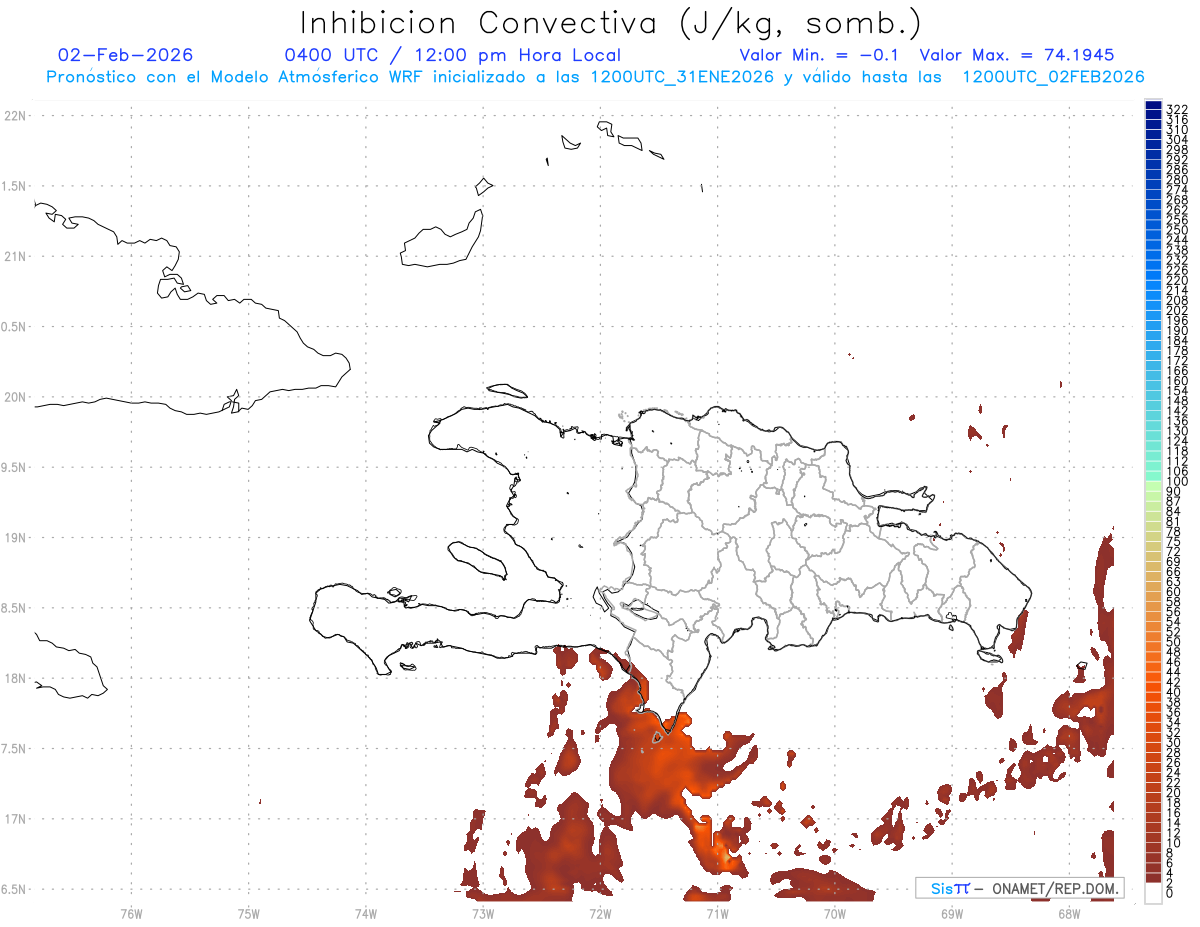Click the title 'Inhibicion Convectiva (J/kg, somb.)'
Image resolution: width=1200 pixels, height=927 pixels.
coord(611,23)
